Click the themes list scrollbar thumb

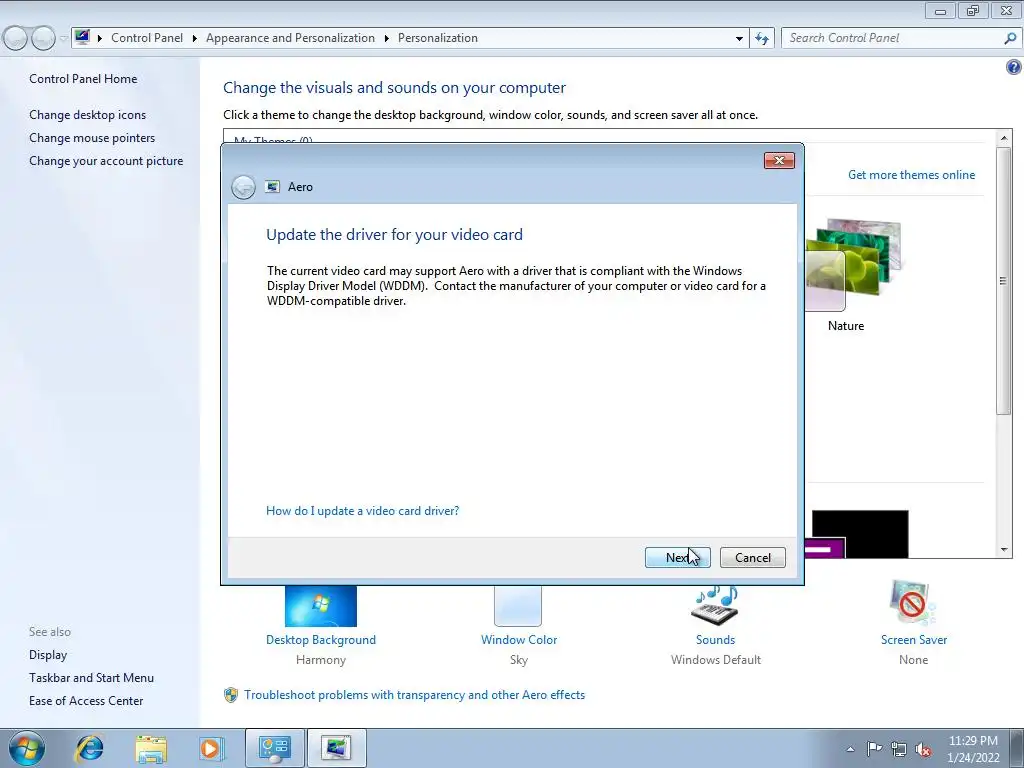click(x=1004, y=280)
